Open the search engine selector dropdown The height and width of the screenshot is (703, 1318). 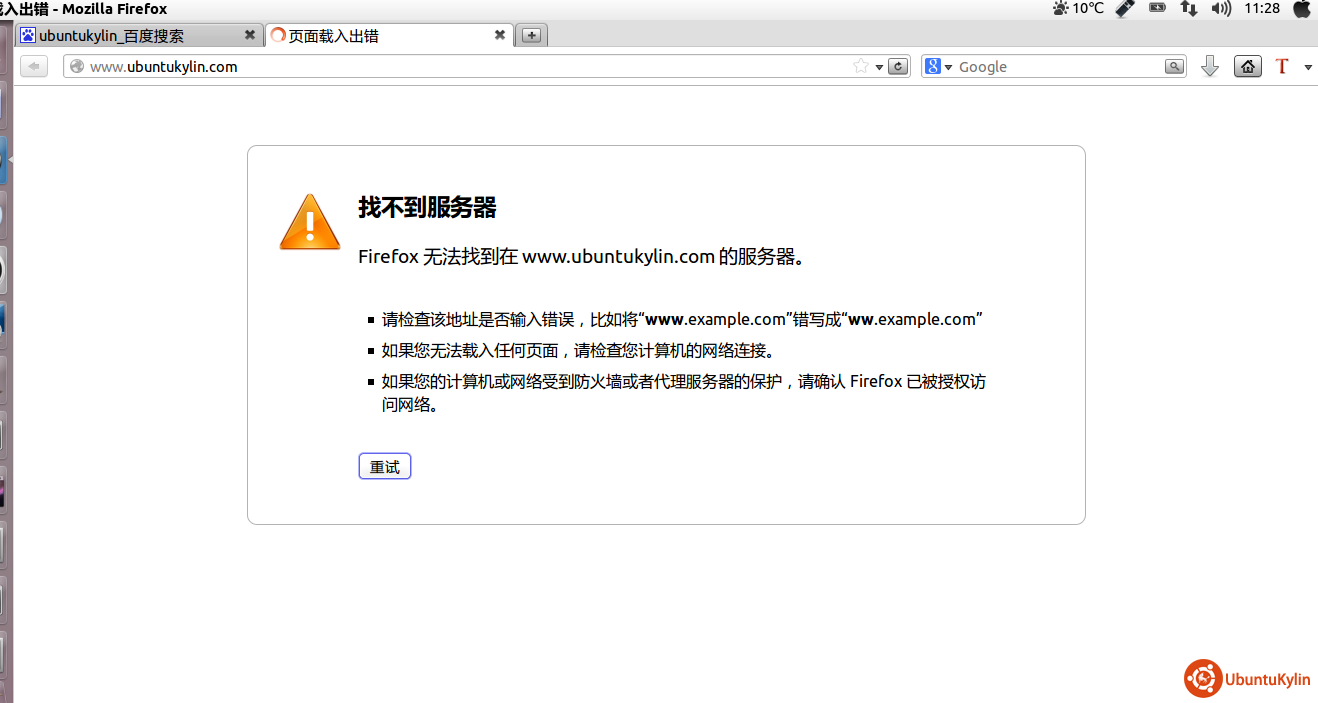[x=938, y=67]
